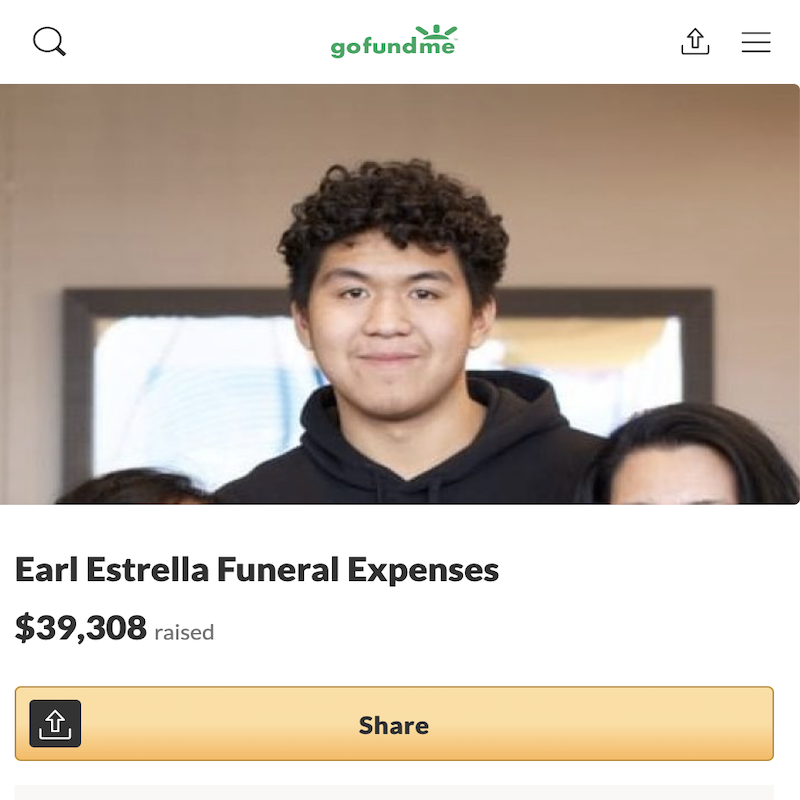Click the hooded person's face in photo
This screenshot has height=800, width=800.
pos(389,327)
